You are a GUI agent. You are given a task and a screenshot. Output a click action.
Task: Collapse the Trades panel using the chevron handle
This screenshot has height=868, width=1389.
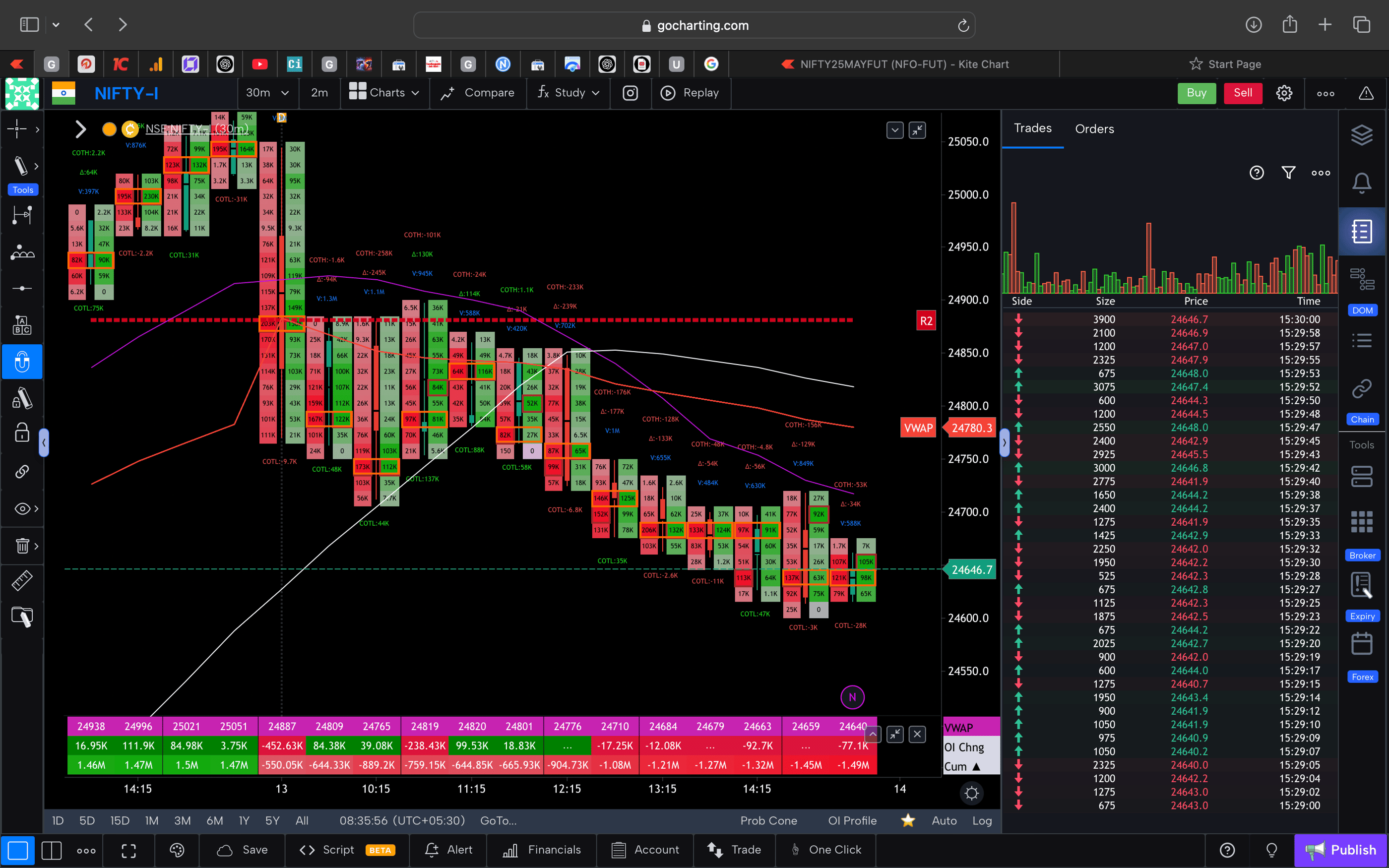(x=1005, y=442)
